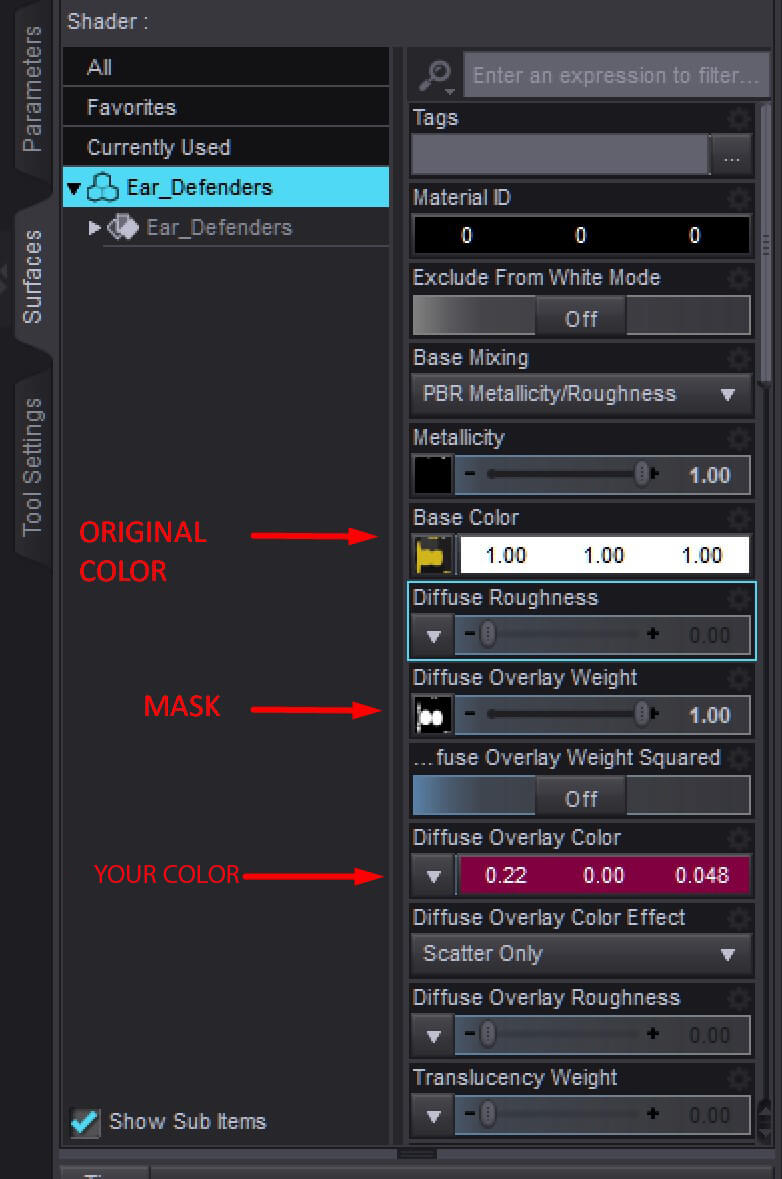Click the Base Color texture map thumbnail
This screenshot has height=1179, width=782.
click(x=434, y=556)
